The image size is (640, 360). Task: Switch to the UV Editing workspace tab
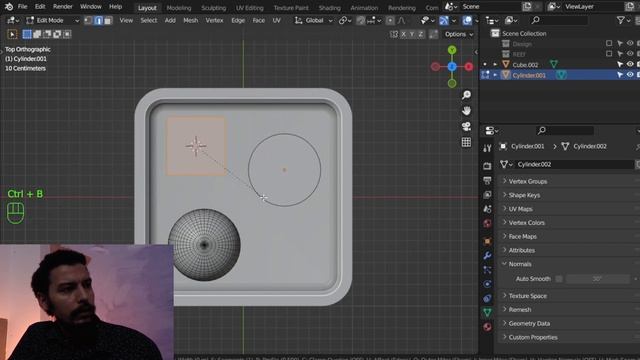pos(249,8)
